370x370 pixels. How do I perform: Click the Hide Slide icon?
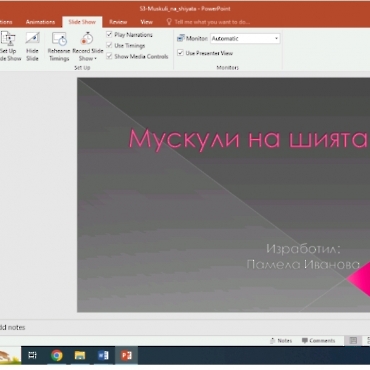coord(32,46)
